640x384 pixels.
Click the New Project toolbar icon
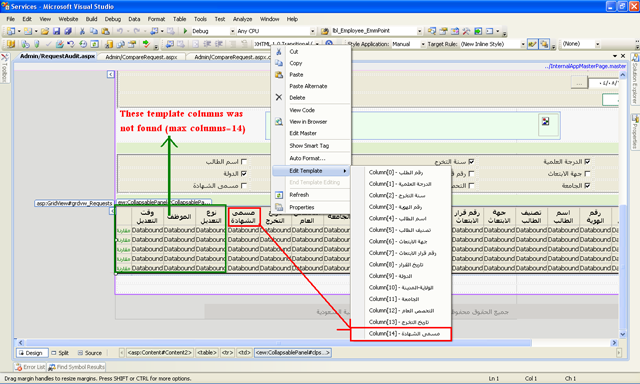pyautogui.click(x=11, y=31)
